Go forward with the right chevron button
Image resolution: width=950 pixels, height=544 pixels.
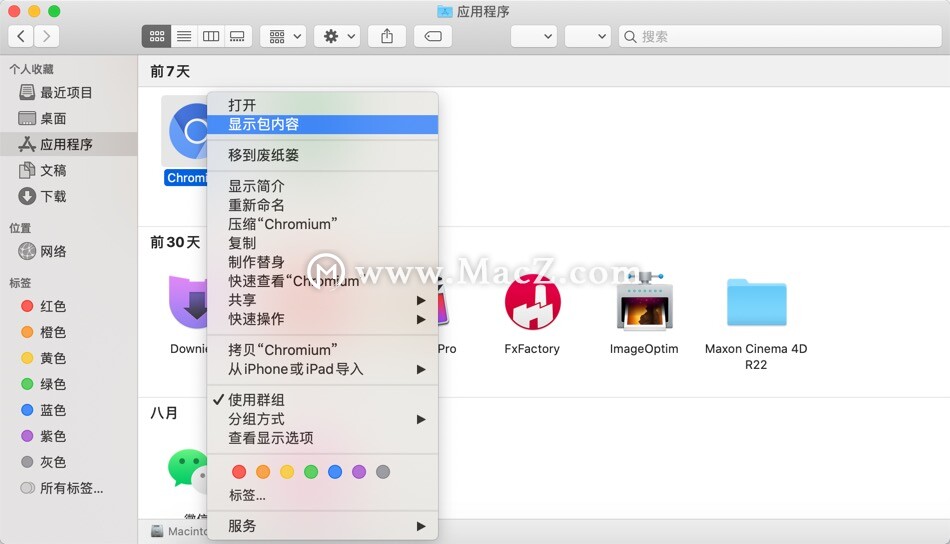47,36
